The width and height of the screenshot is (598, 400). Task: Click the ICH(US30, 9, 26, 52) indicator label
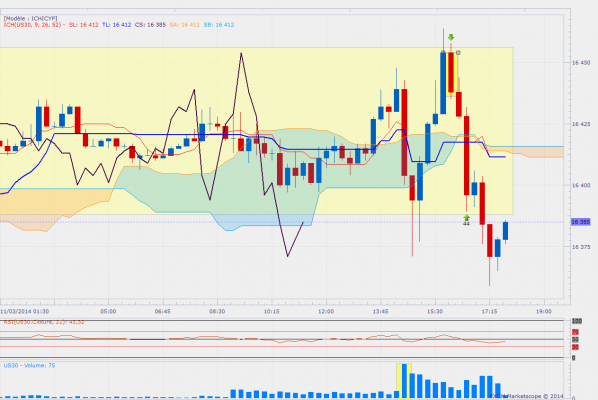32,25
